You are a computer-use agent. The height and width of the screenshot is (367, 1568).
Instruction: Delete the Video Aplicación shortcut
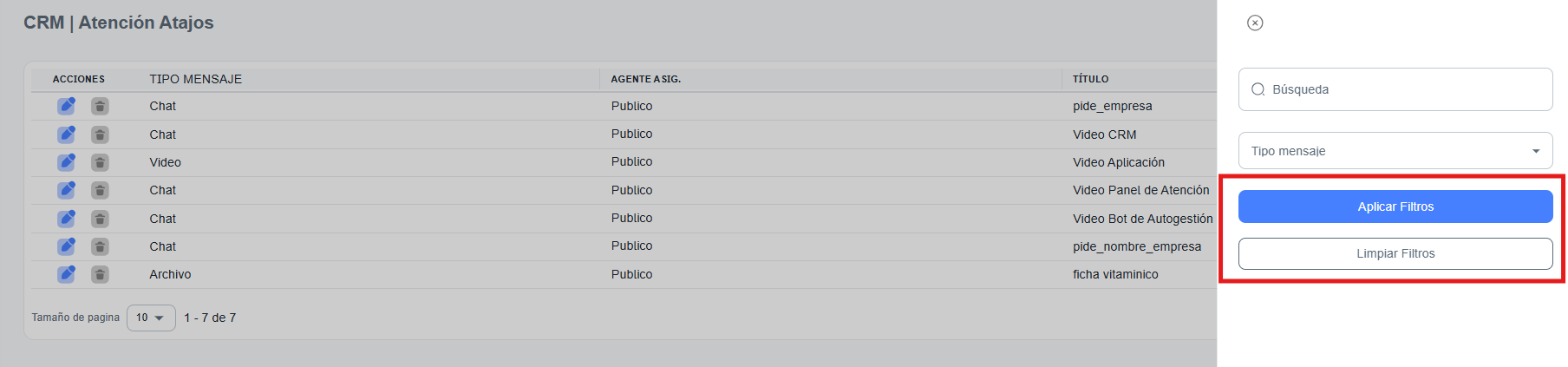tap(101, 162)
